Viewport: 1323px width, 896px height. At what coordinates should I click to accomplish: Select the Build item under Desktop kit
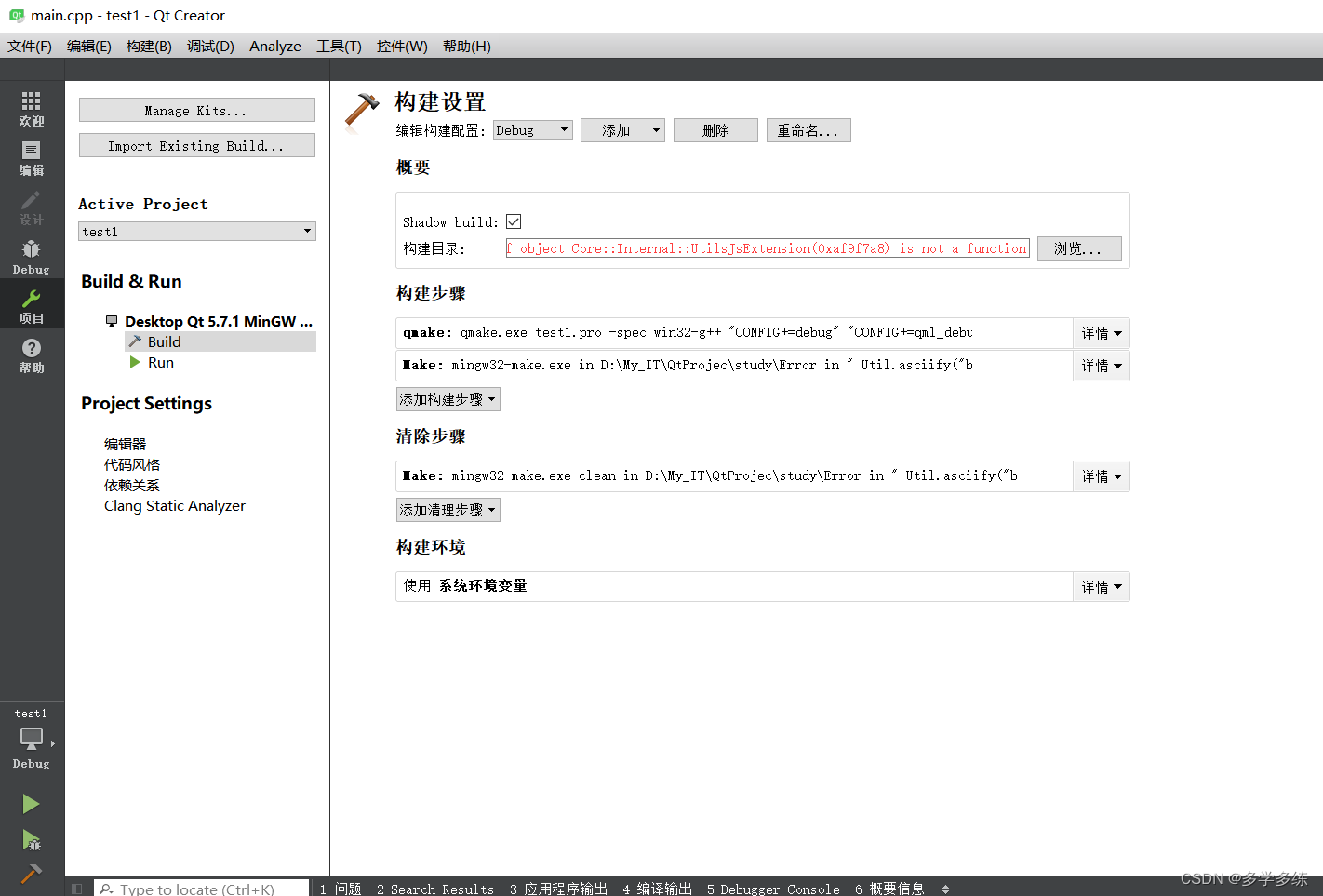[220, 341]
